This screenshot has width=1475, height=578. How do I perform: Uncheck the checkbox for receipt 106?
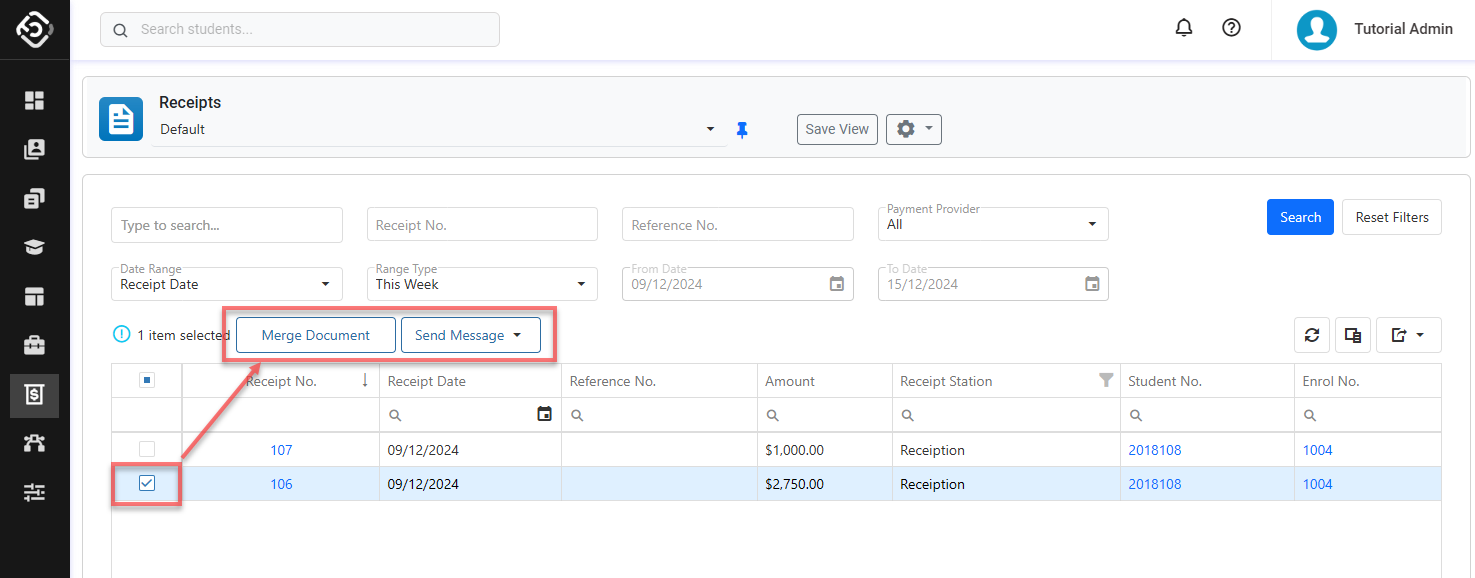(147, 484)
